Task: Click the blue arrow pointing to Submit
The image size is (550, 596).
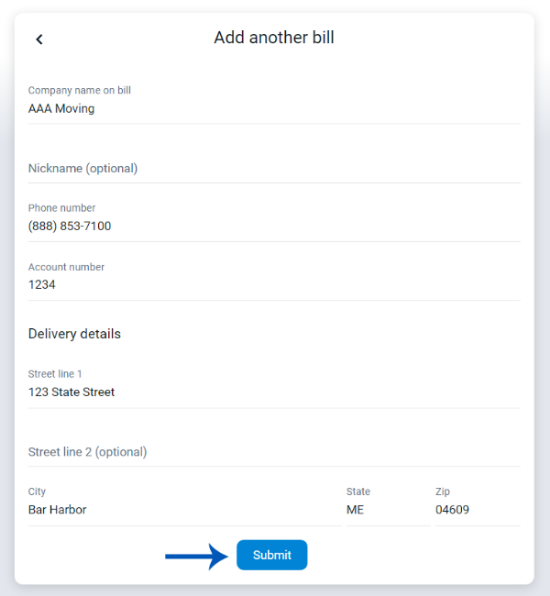Action: tap(197, 556)
